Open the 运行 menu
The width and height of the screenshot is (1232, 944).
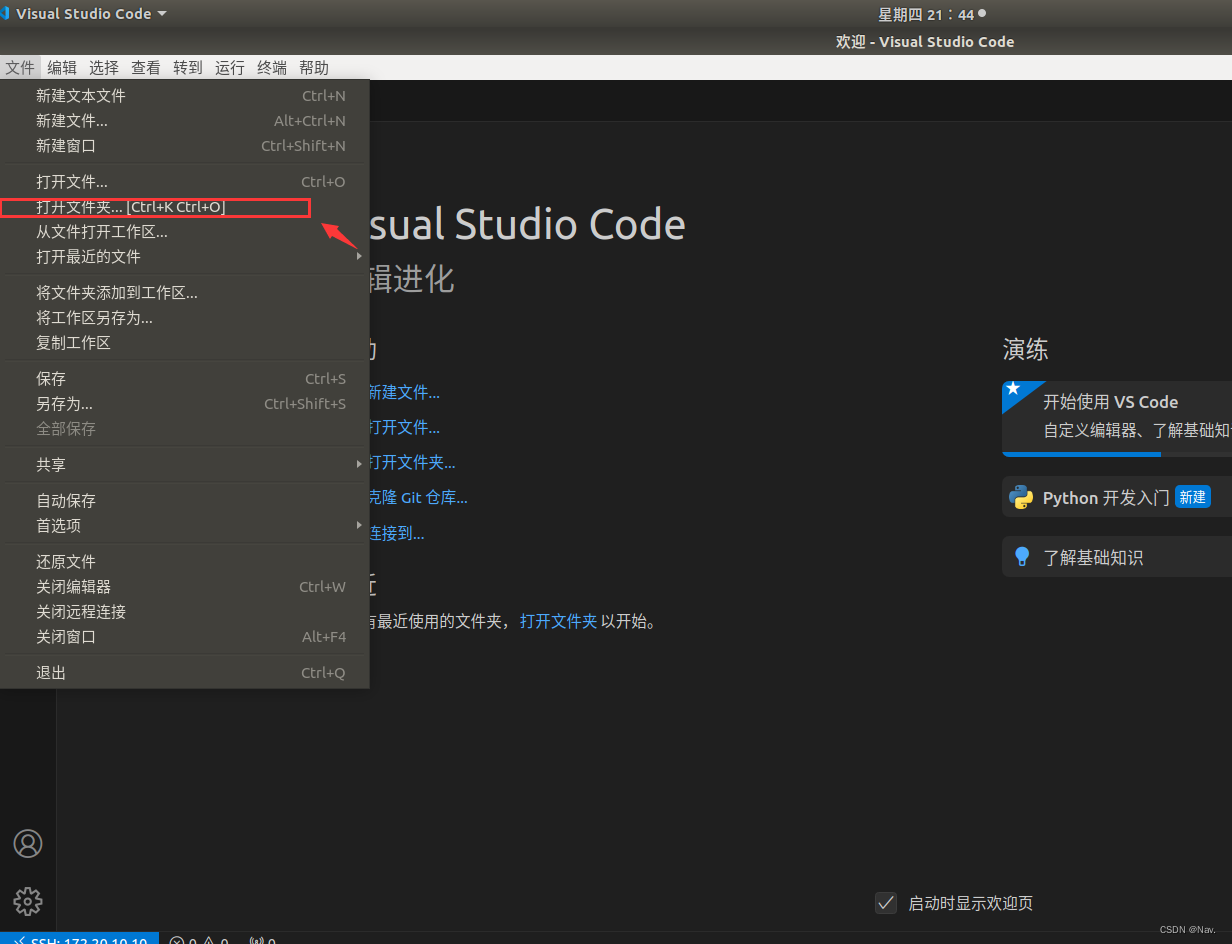[230, 67]
